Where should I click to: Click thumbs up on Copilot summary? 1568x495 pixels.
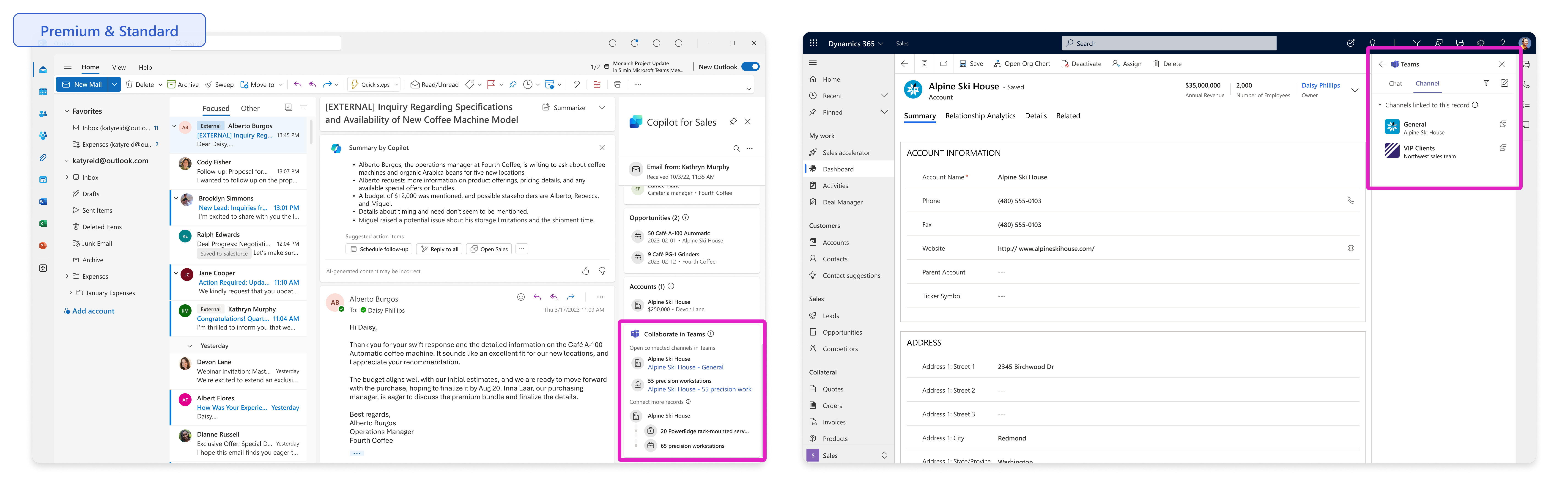586,271
